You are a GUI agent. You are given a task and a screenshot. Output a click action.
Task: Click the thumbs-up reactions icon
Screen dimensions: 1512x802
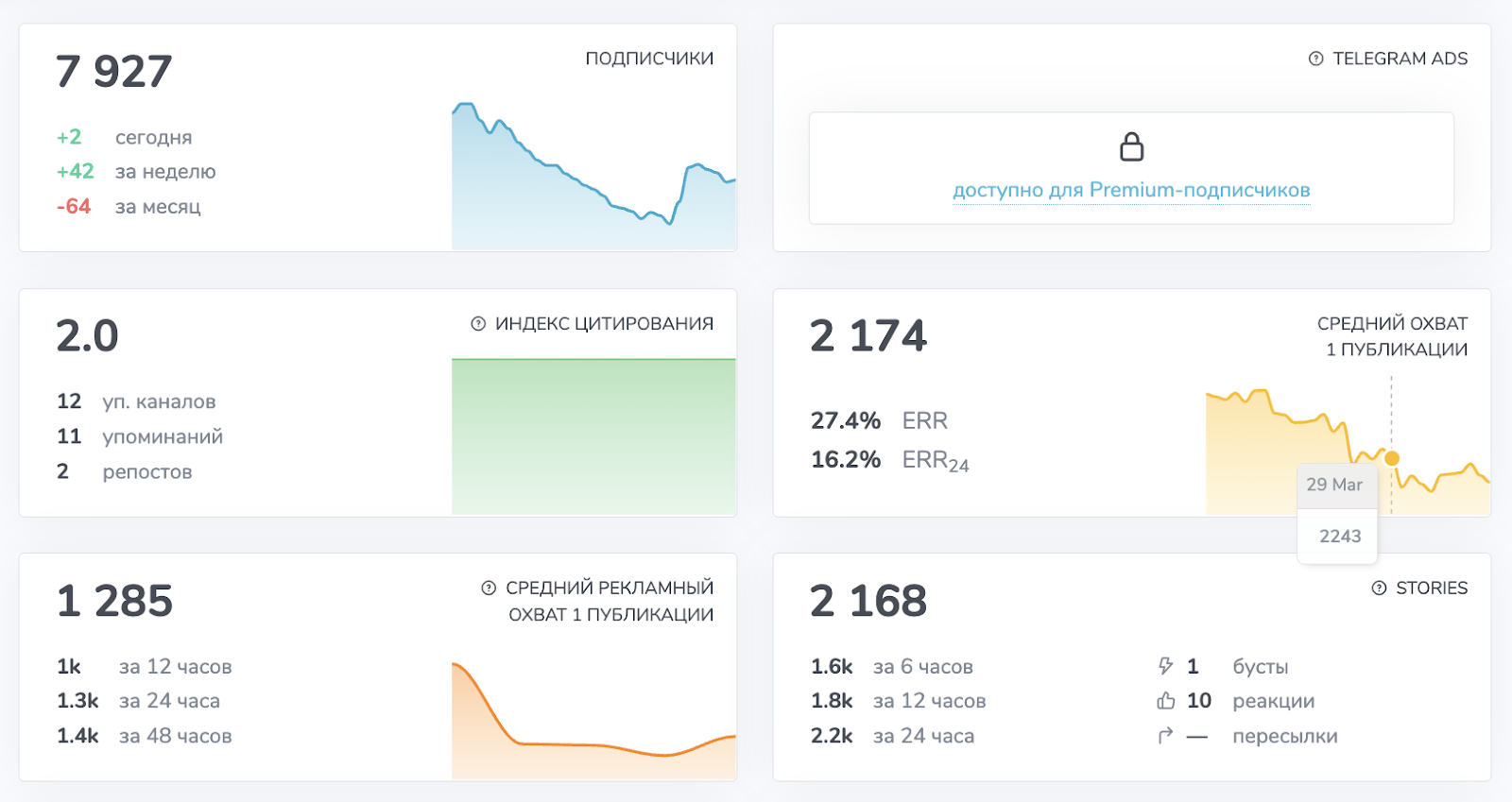point(1165,701)
